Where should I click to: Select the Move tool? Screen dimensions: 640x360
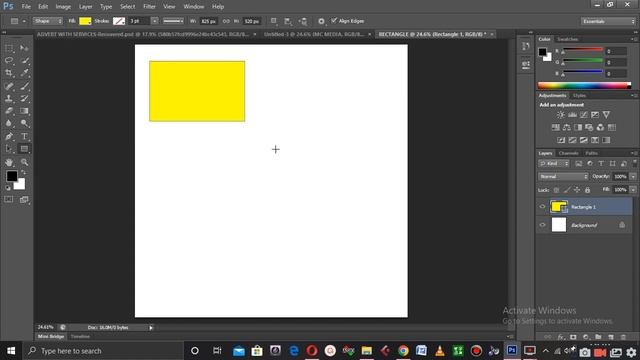point(24,48)
